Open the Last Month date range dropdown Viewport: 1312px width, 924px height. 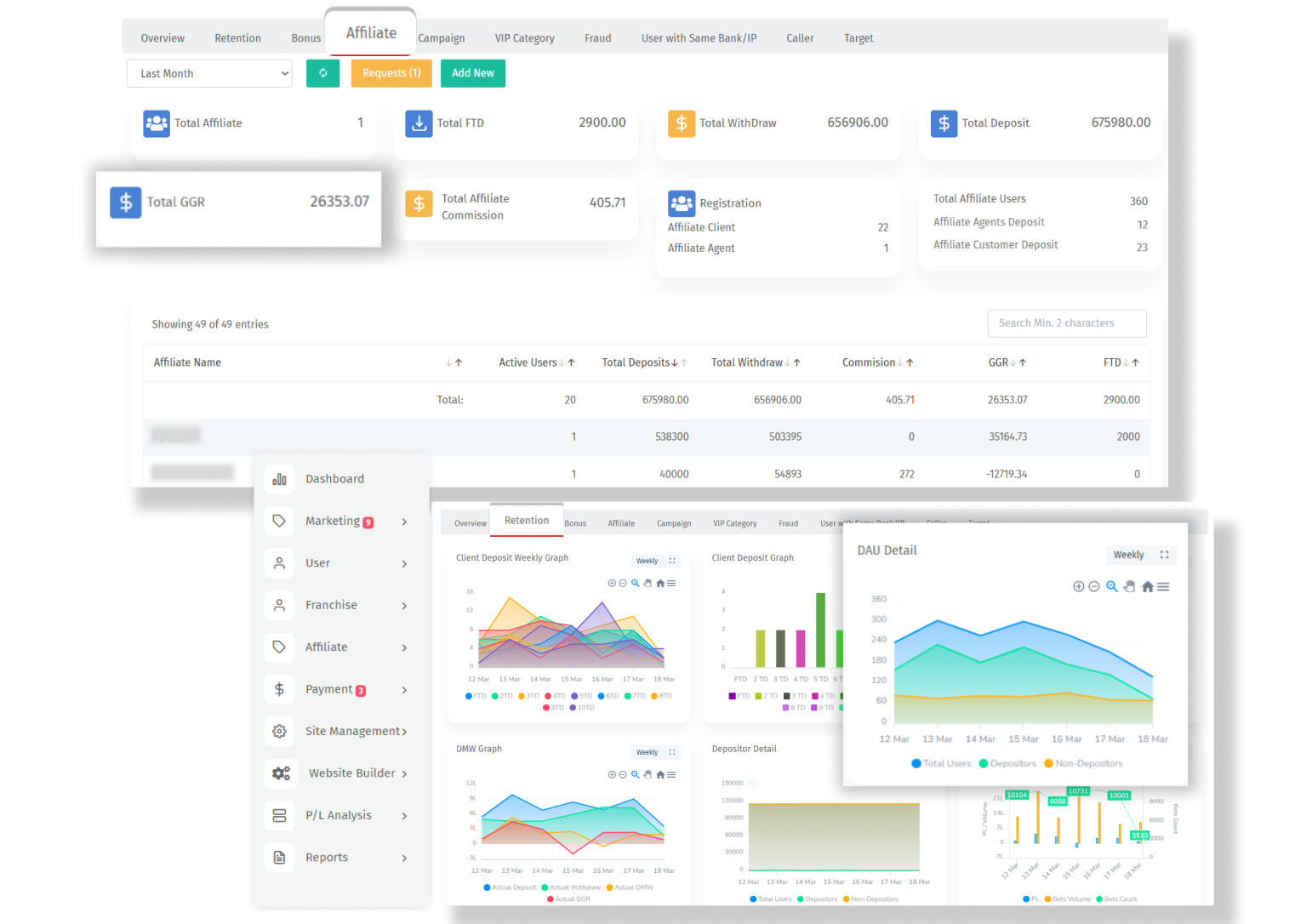coord(209,74)
